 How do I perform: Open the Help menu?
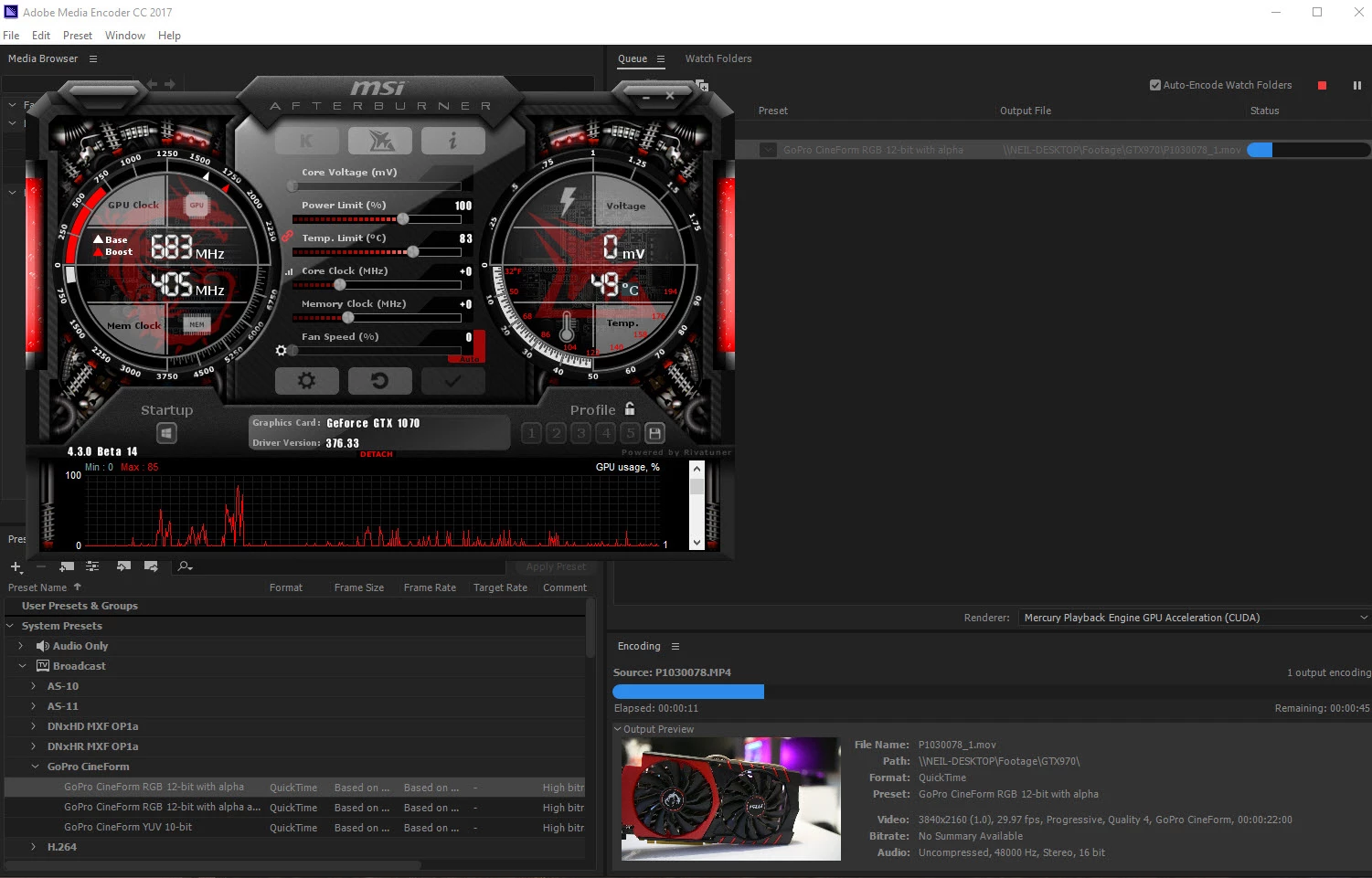(x=169, y=36)
